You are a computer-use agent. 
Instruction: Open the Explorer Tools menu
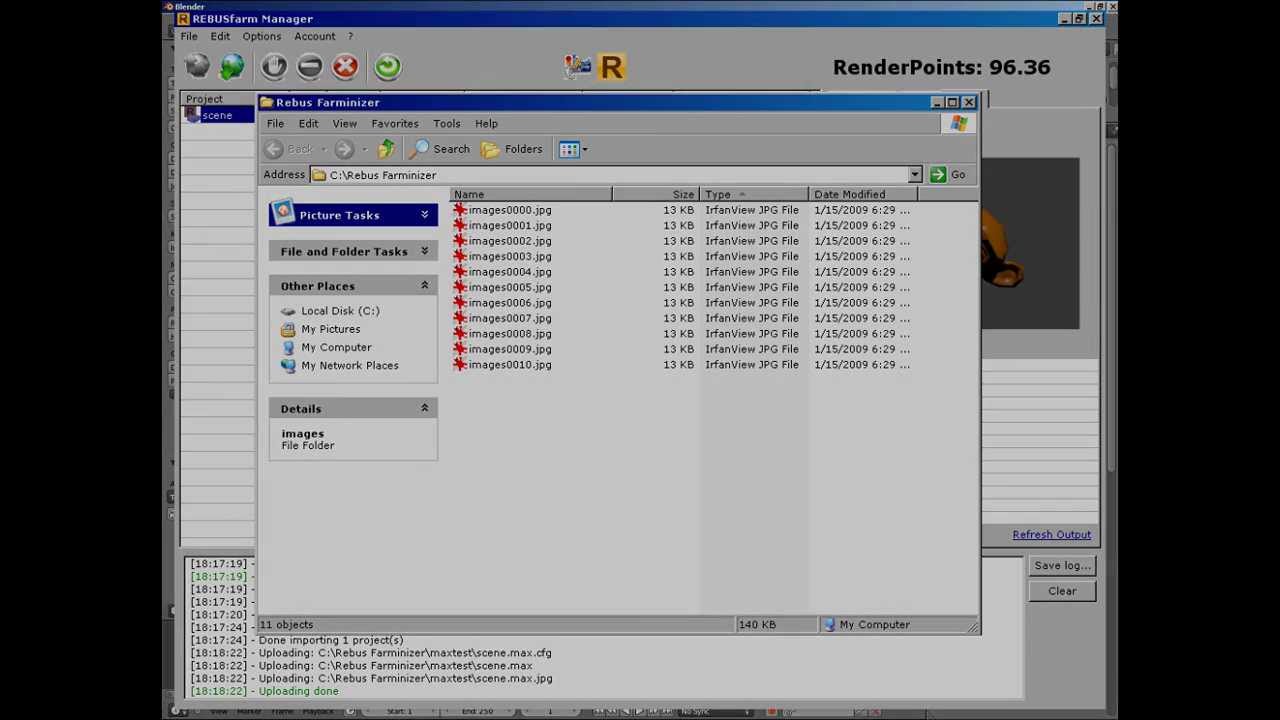pyautogui.click(x=447, y=124)
